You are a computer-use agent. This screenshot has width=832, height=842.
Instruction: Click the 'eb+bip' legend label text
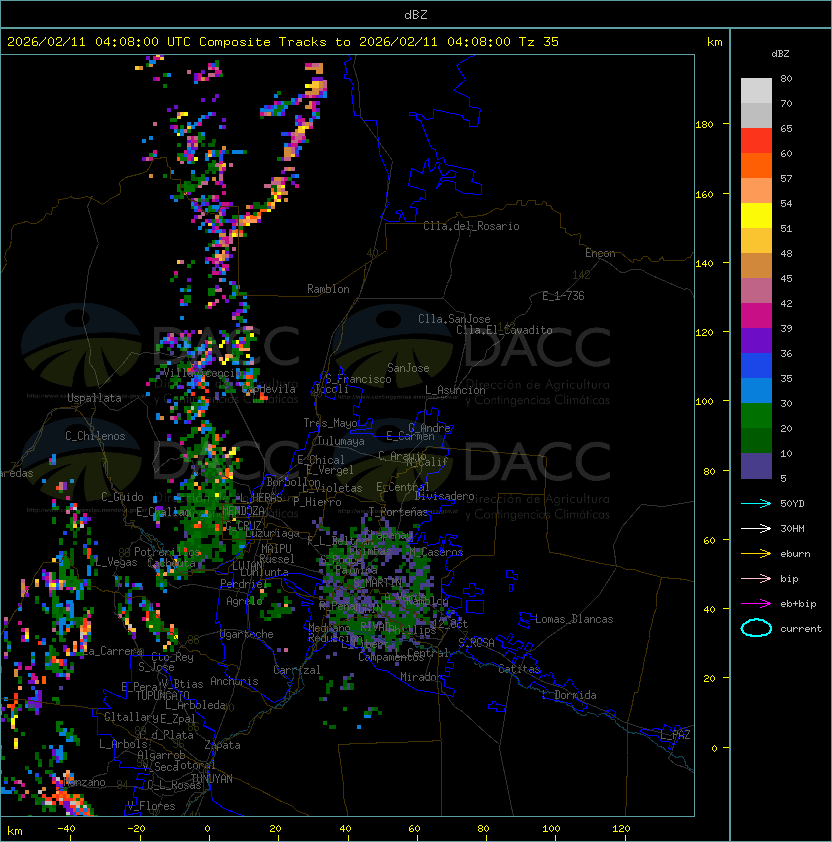click(x=798, y=604)
